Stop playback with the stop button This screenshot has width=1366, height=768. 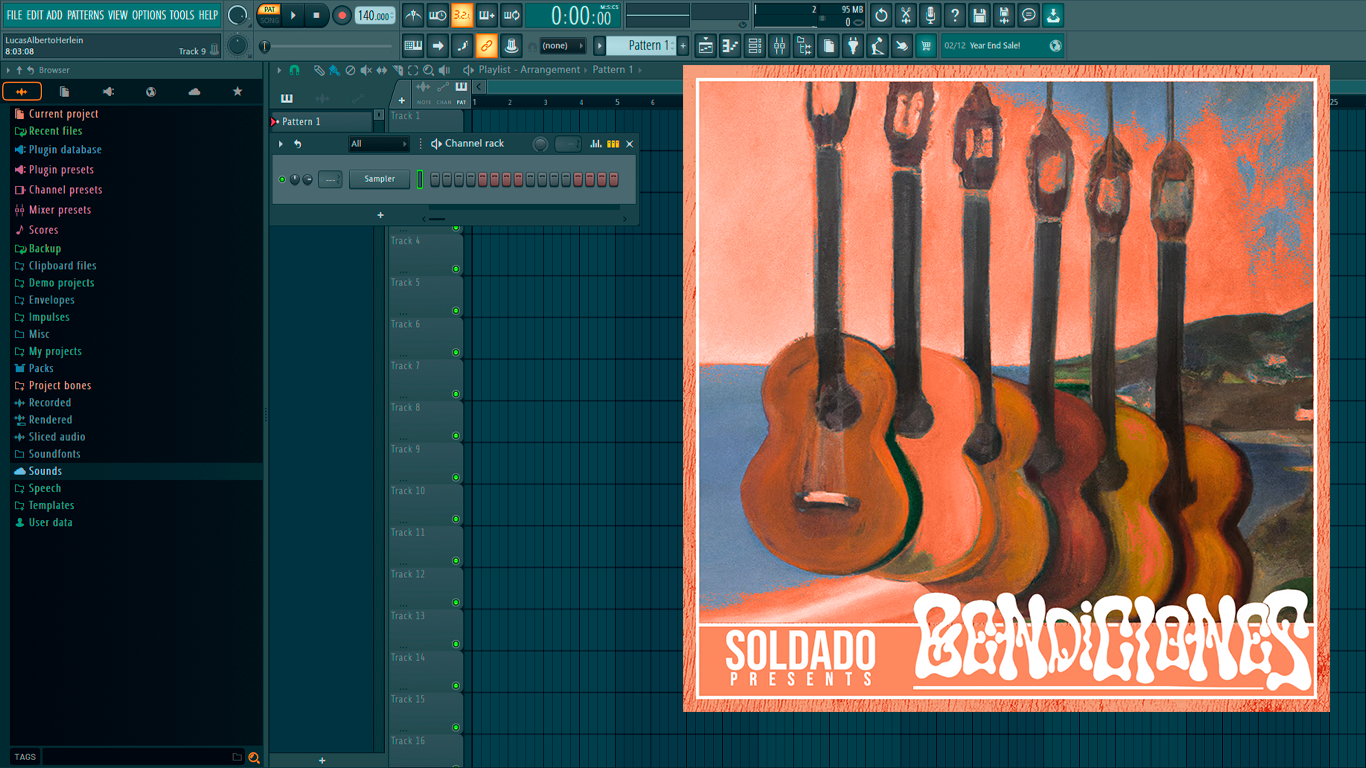tap(316, 15)
